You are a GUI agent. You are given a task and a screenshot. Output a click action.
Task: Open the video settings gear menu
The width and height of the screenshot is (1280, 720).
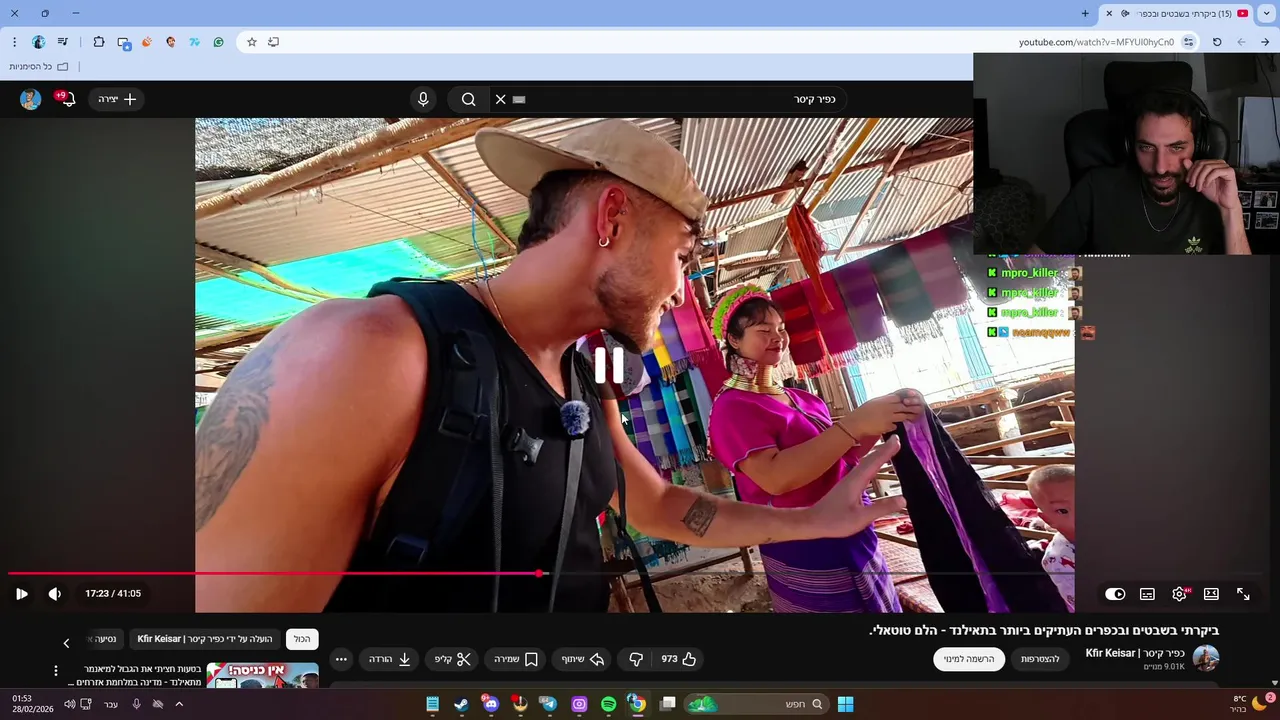point(1180,594)
